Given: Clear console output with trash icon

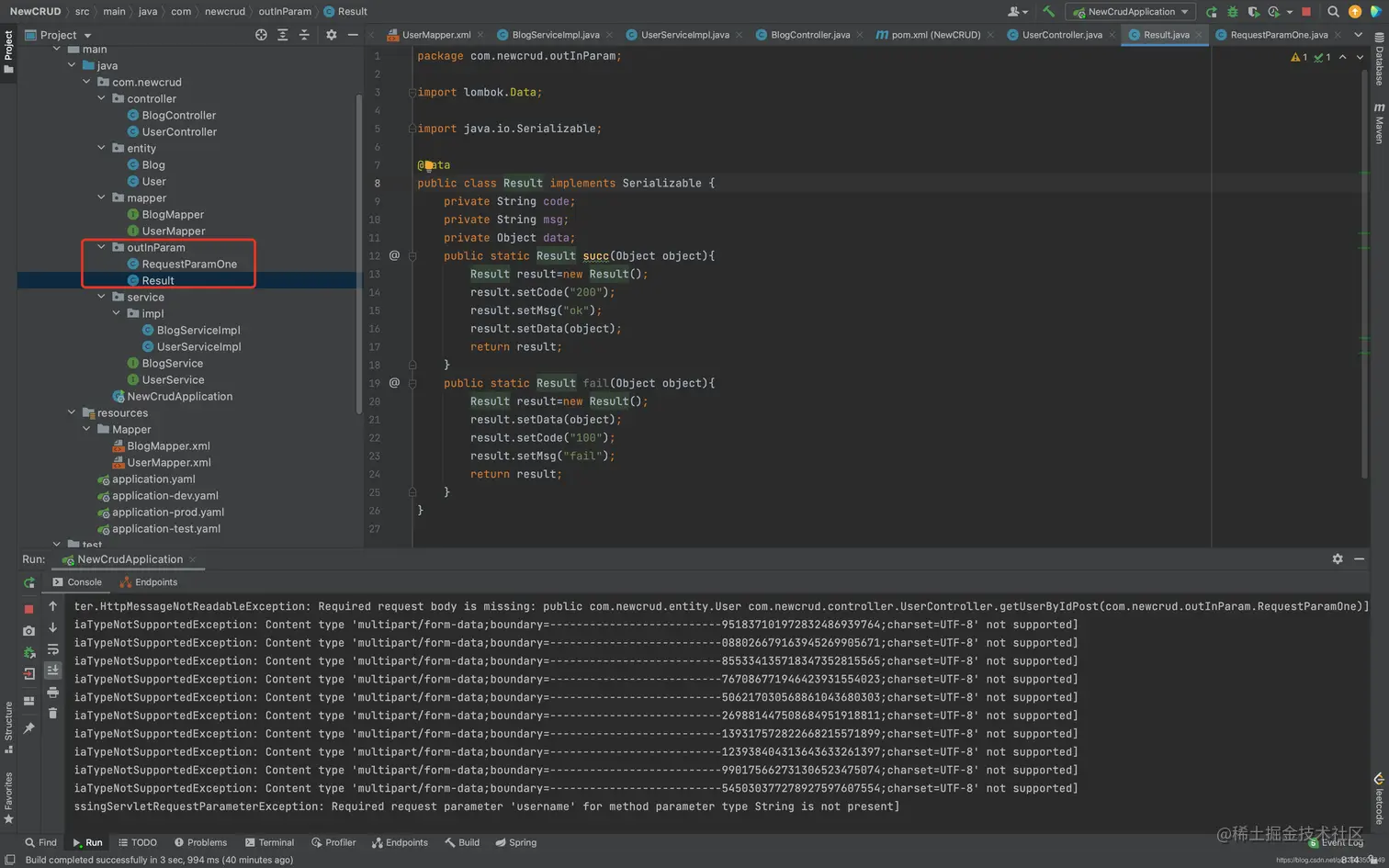Looking at the screenshot, I should 52,713.
